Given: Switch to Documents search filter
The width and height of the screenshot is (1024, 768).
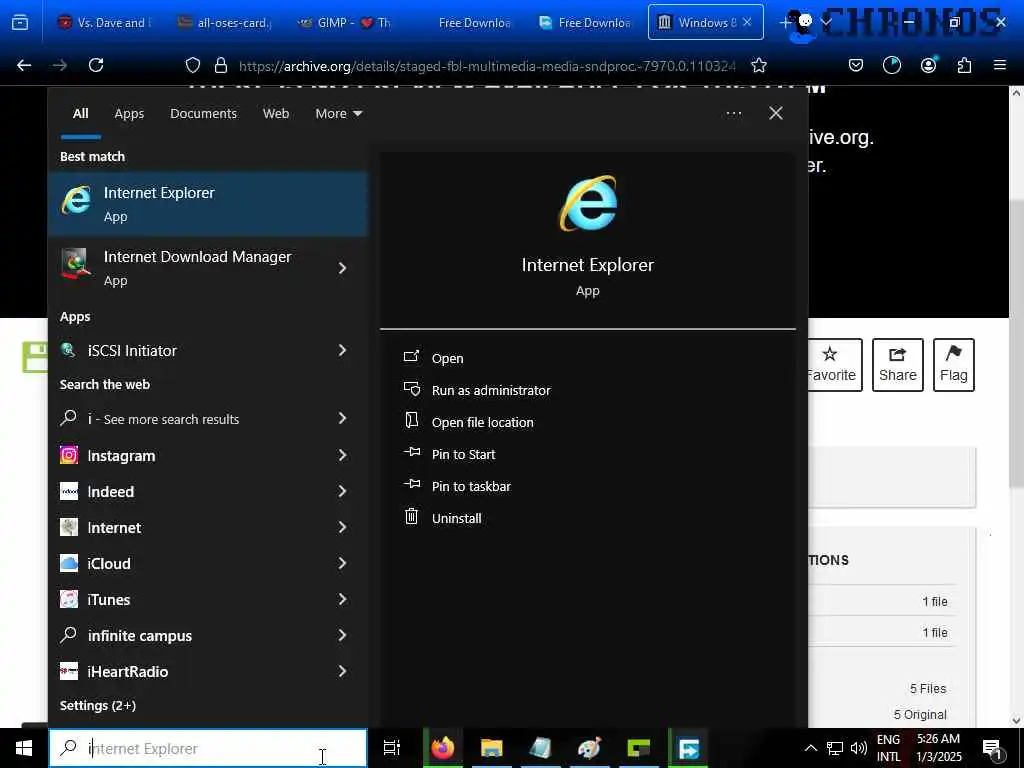Looking at the screenshot, I should [x=203, y=114].
